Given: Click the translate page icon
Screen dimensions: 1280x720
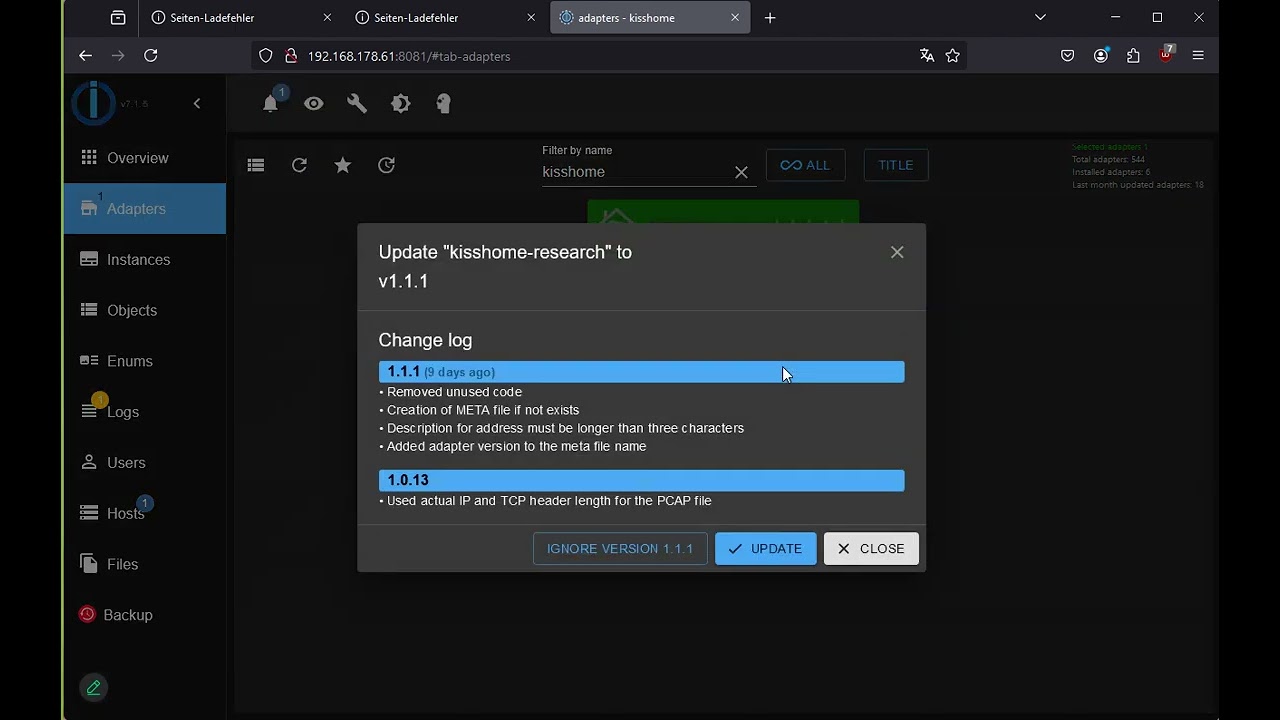Looking at the screenshot, I should 927,56.
